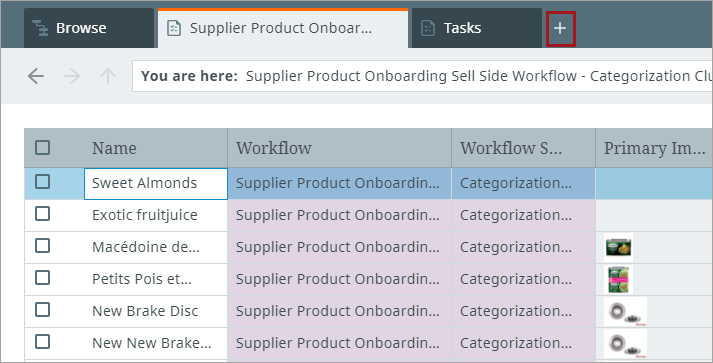Switch to the Browse tab

pyautogui.click(x=89, y=28)
